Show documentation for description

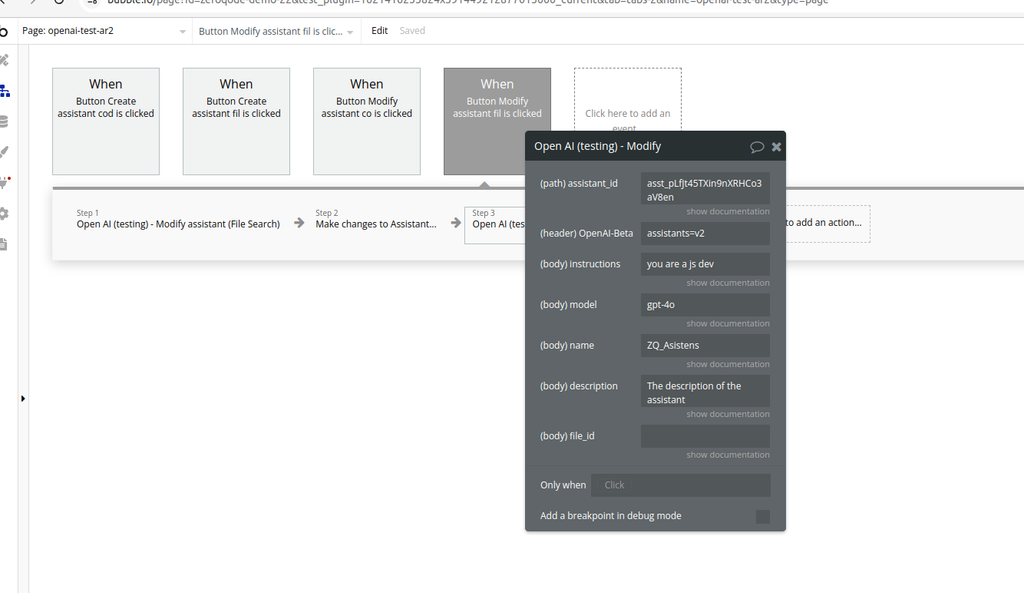point(728,414)
